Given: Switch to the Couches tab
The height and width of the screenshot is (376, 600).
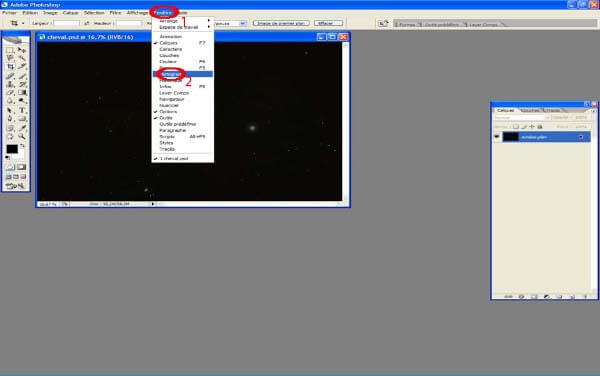Looking at the screenshot, I should click(530, 111).
